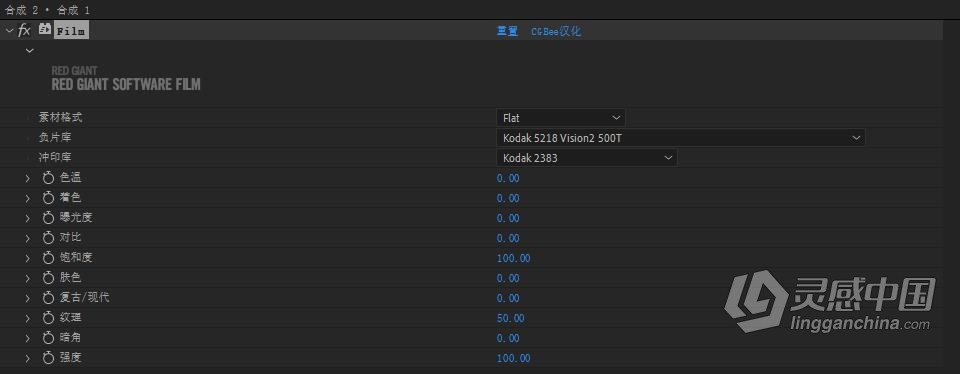Expand the 复古/现代 property
The height and width of the screenshot is (374, 960).
(x=28, y=298)
